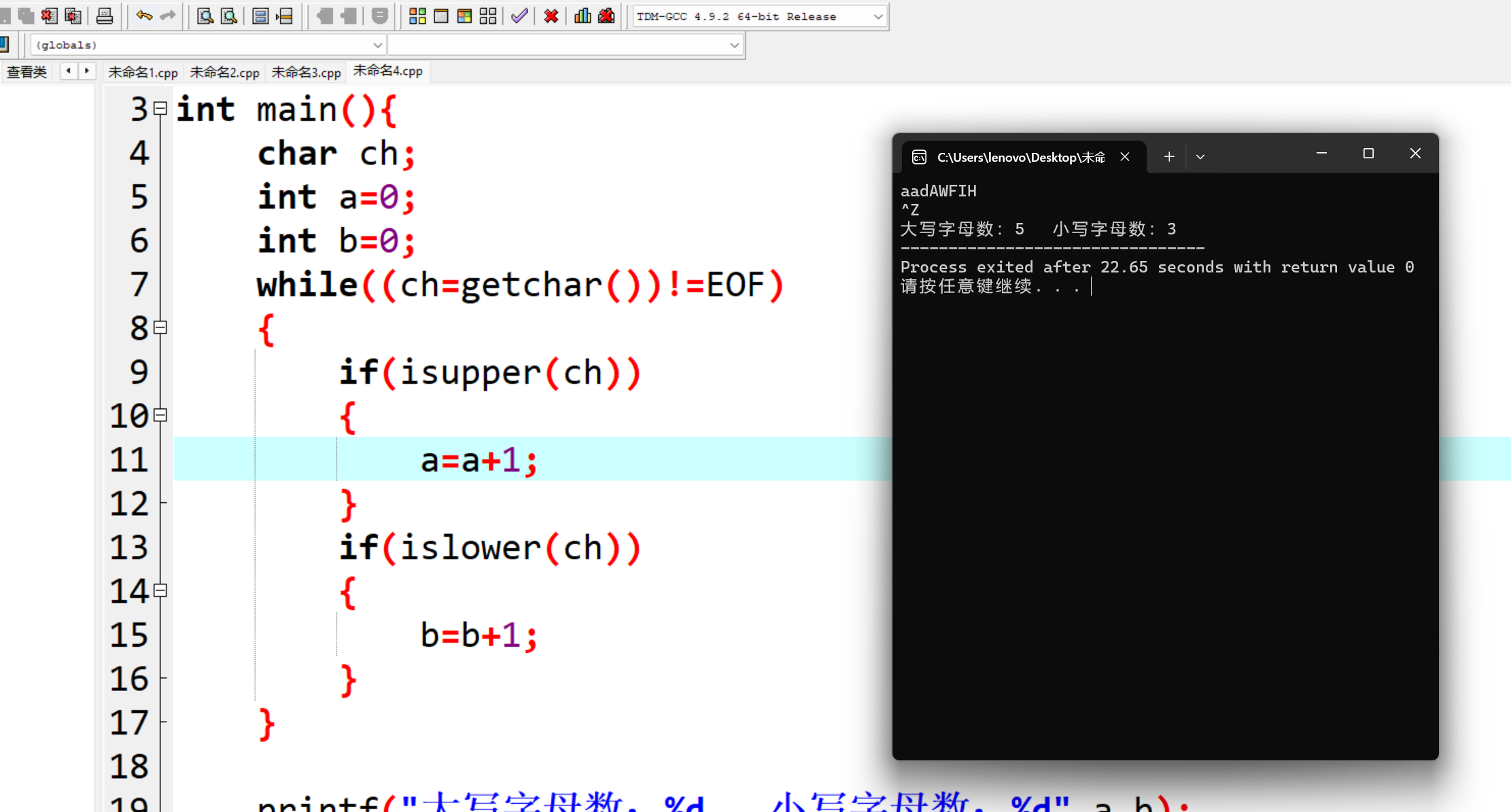Click the Syntax Check checkmark icon
Screen dimensions: 1511x812
pyautogui.click(x=519, y=16)
